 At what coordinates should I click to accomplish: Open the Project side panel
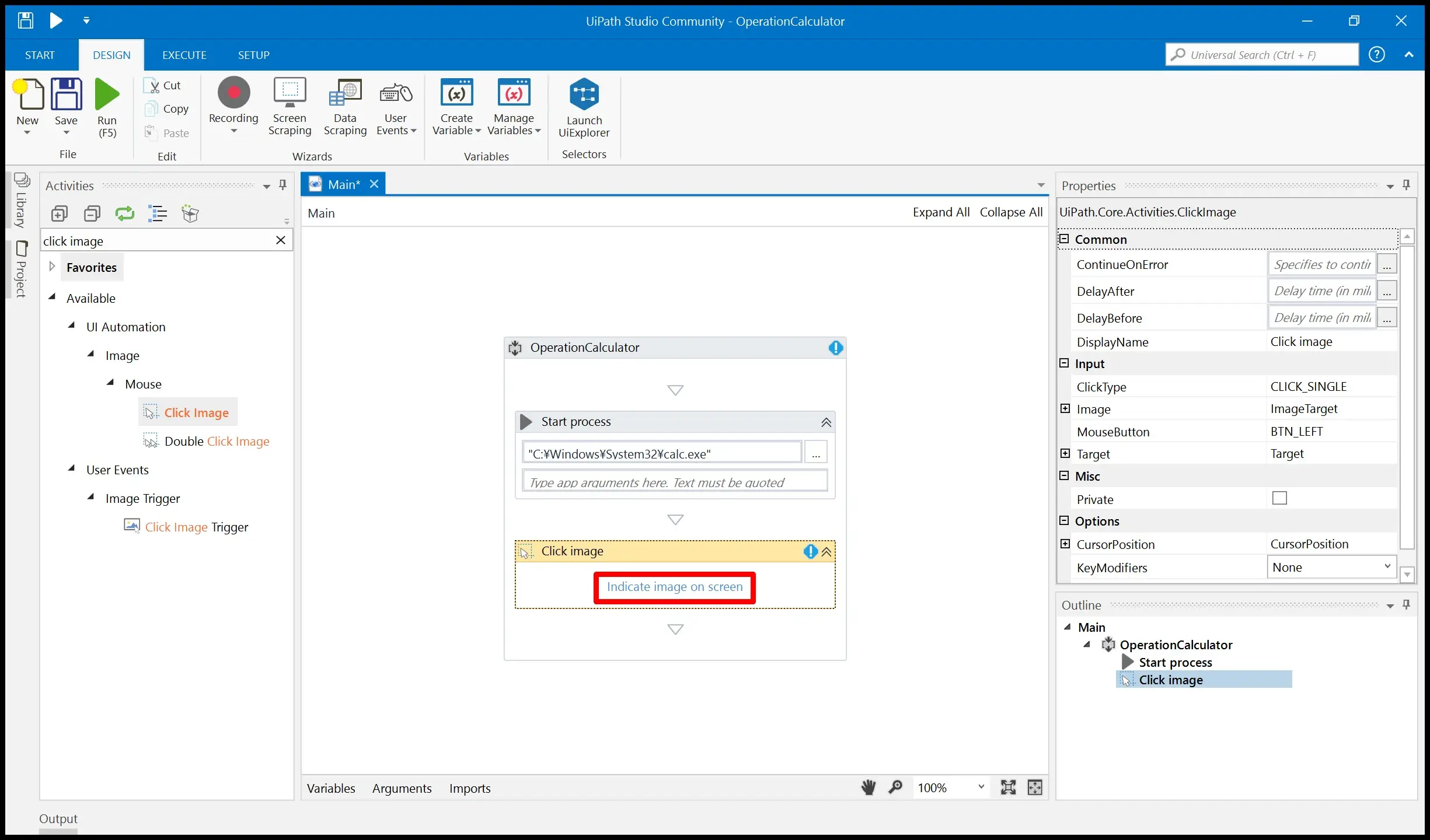point(22,269)
